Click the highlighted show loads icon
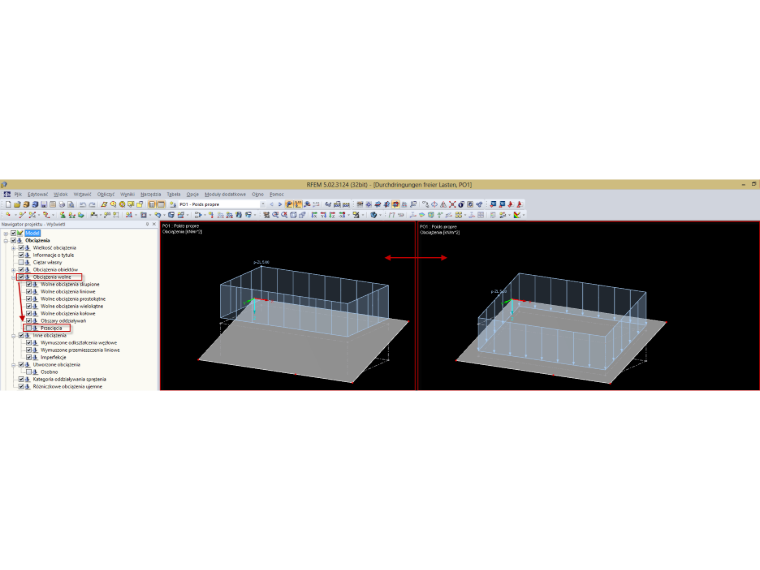 click(x=289, y=205)
